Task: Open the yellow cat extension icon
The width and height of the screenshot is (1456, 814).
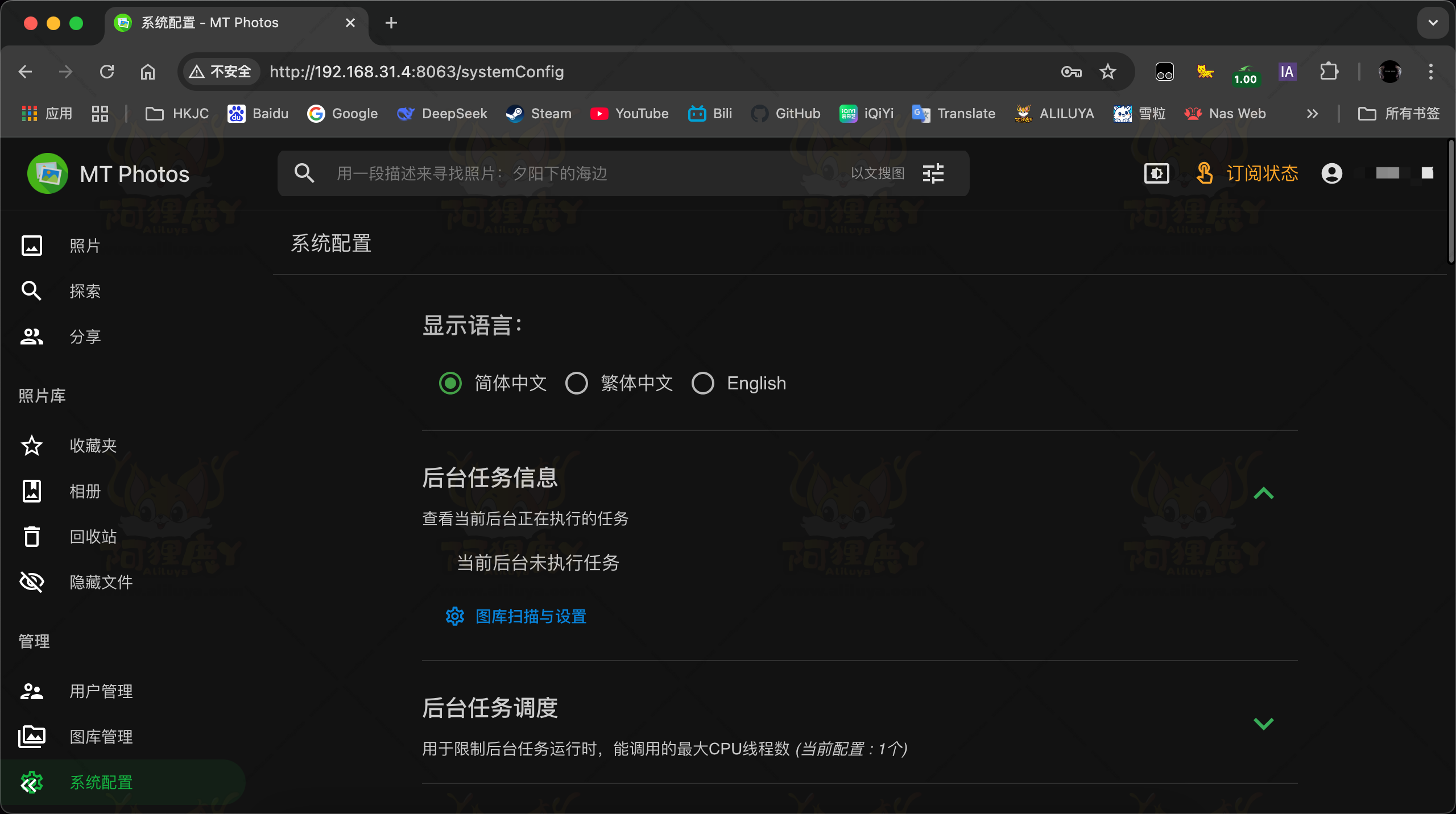Action: (1205, 72)
